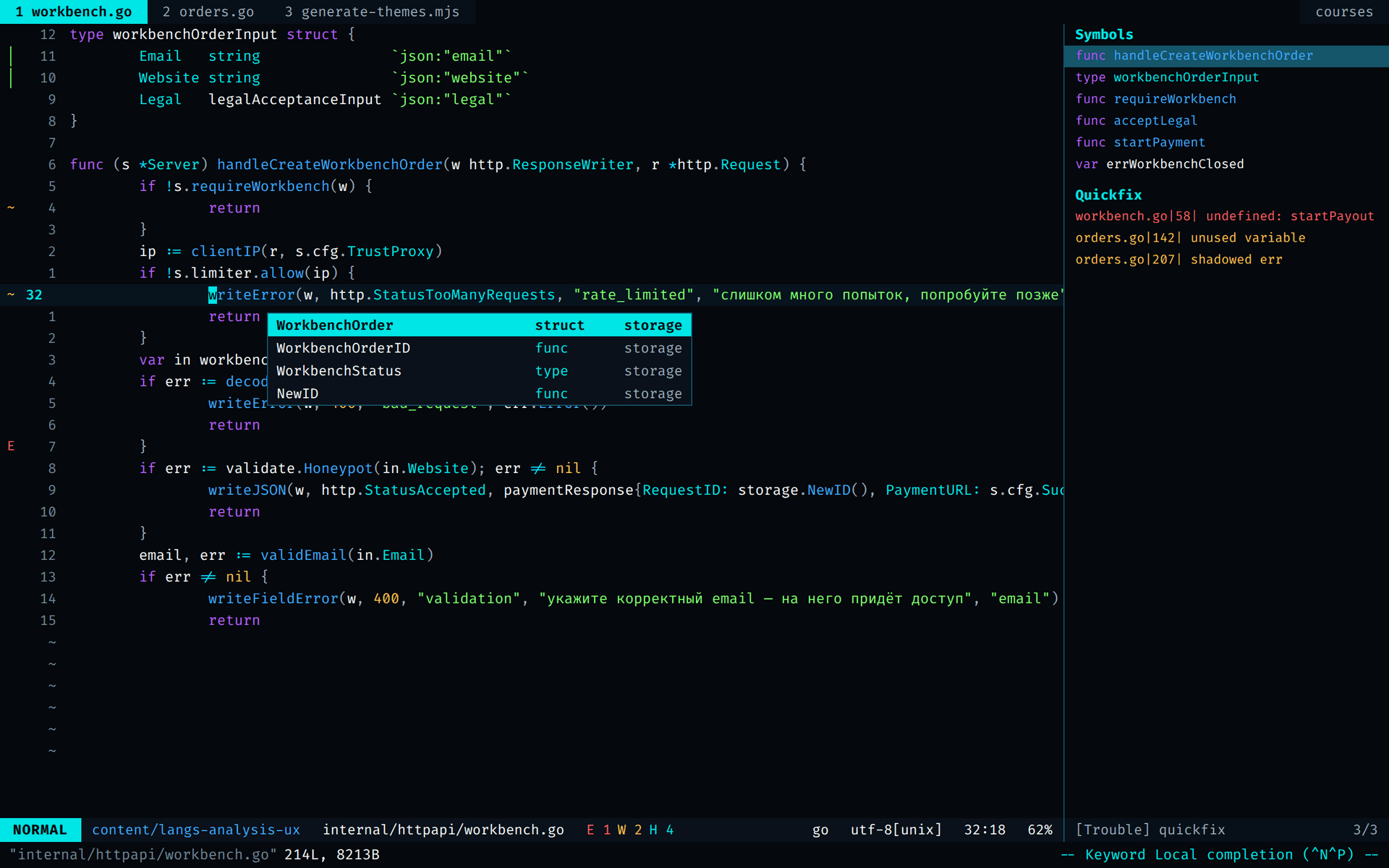The width and height of the screenshot is (1389, 868).
Task: Click the Symbols panel header
Action: [1104, 35]
